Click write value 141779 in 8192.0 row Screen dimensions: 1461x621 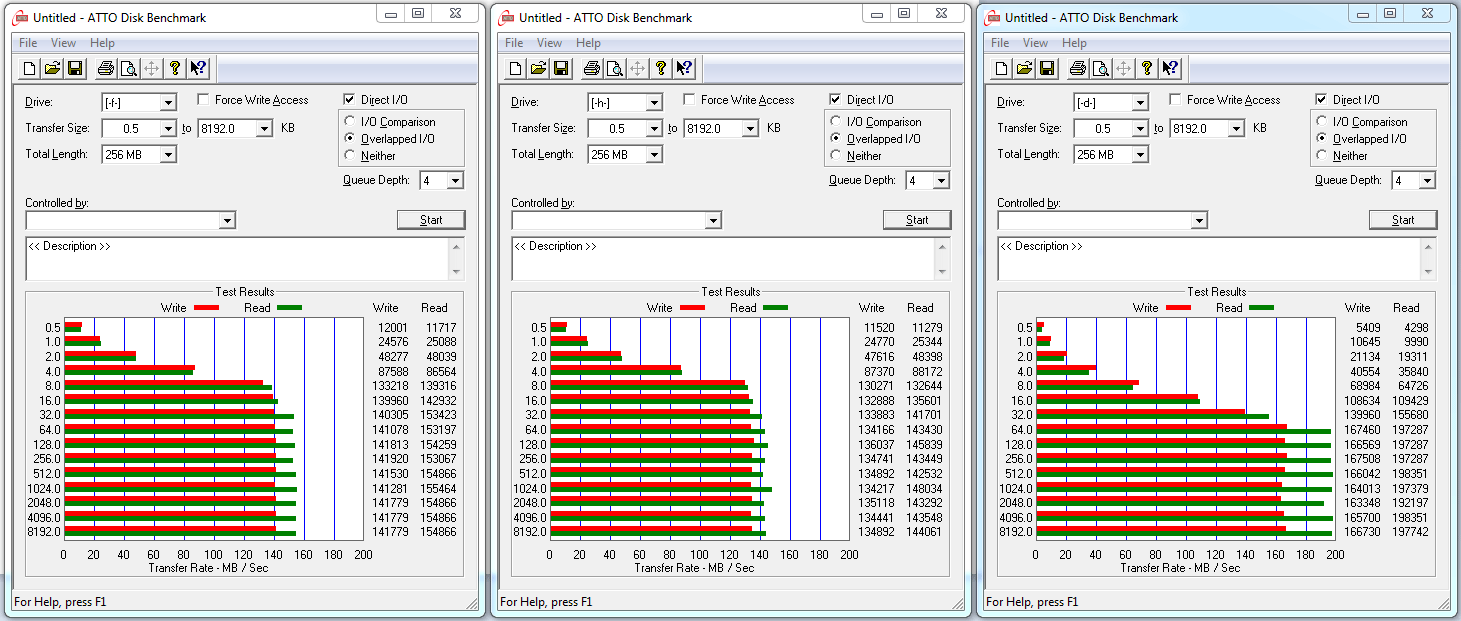point(389,532)
